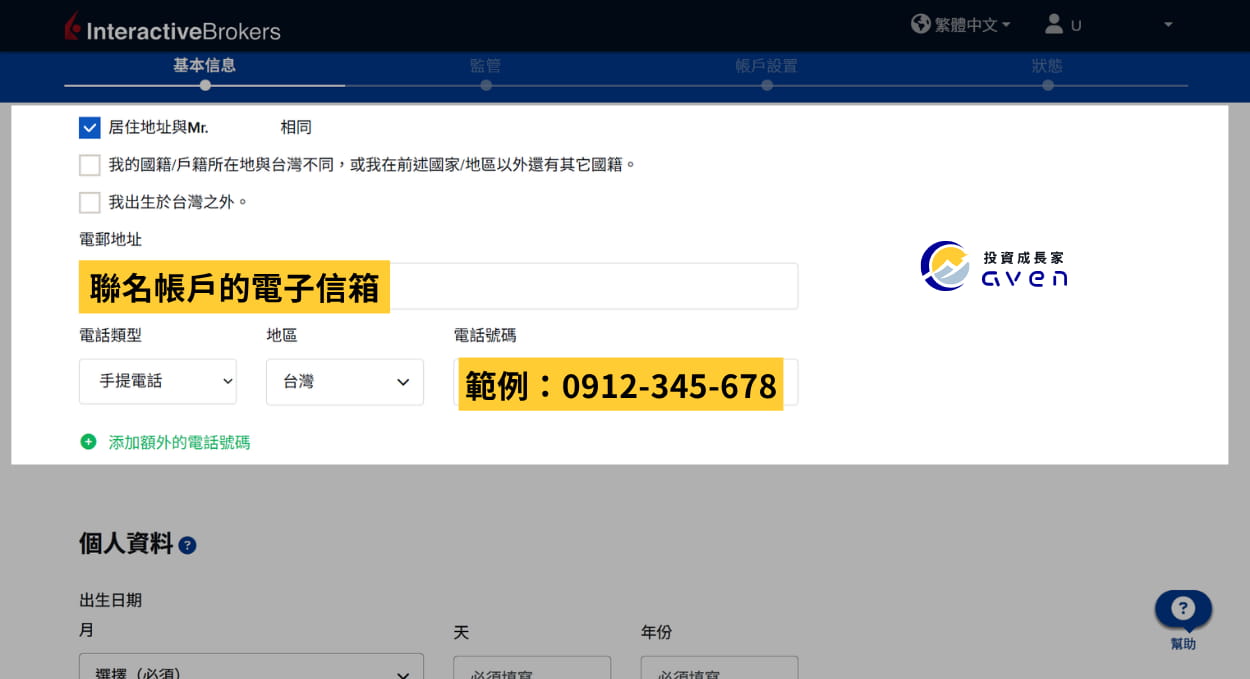Open the 月 birth month dropdown
Image resolution: width=1250 pixels, height=679 pixels.
click(251, 668)
